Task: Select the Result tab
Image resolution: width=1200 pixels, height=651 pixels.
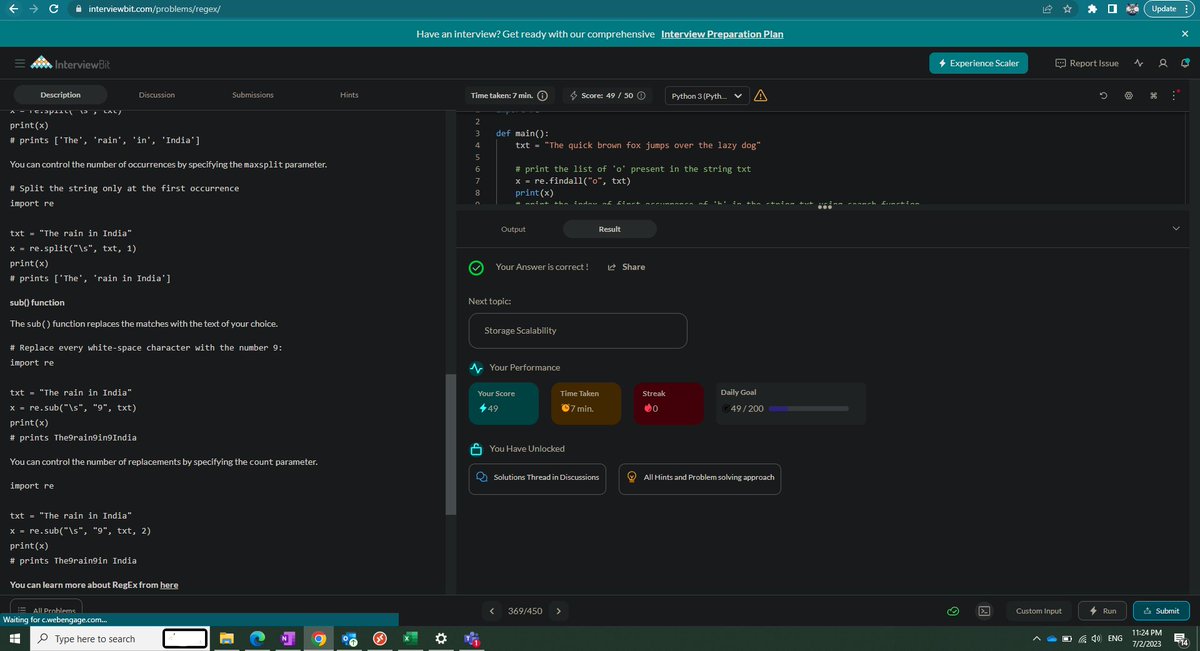Action: pos(610,229)
